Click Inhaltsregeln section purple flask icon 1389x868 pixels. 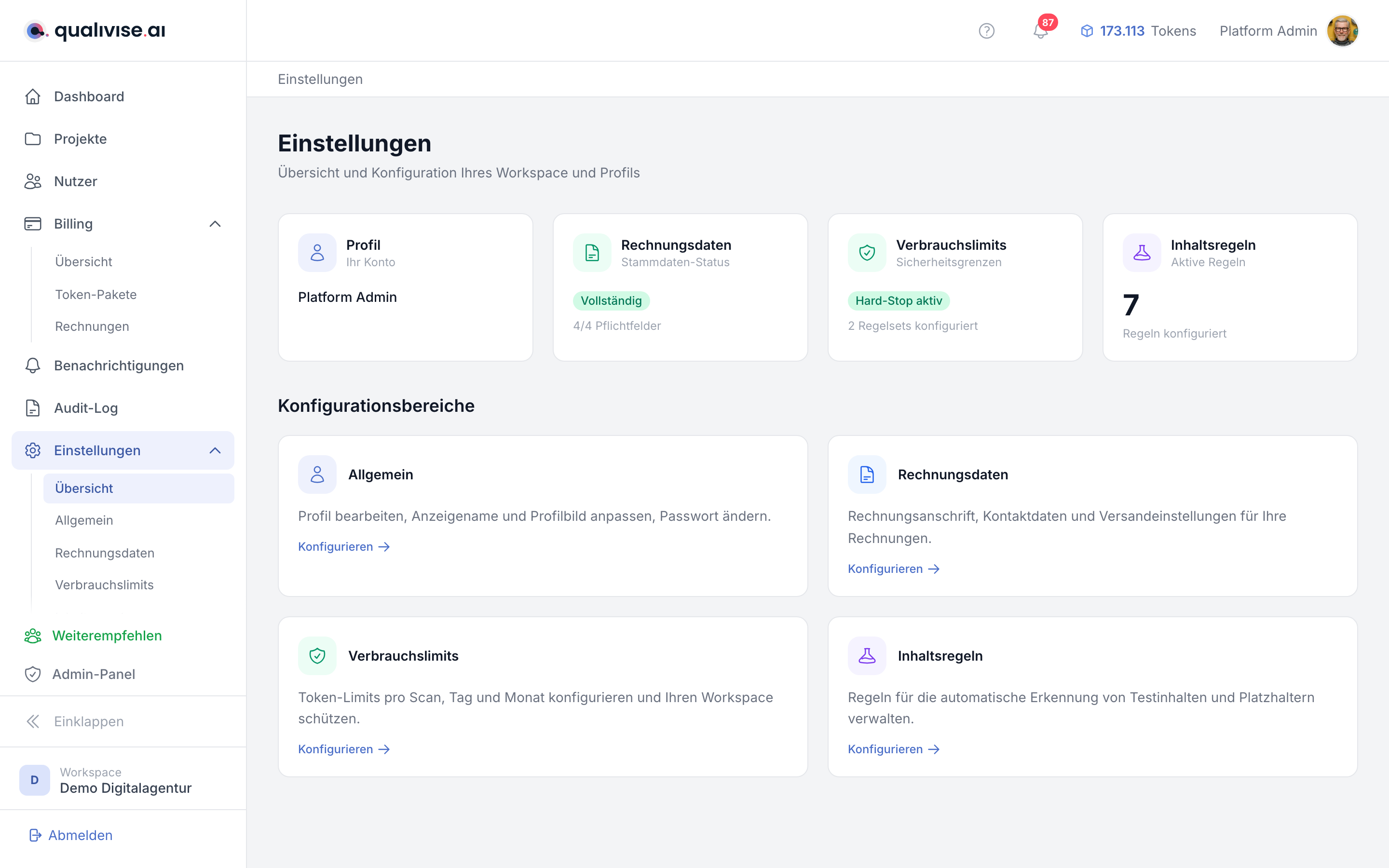tap(867, 656)
